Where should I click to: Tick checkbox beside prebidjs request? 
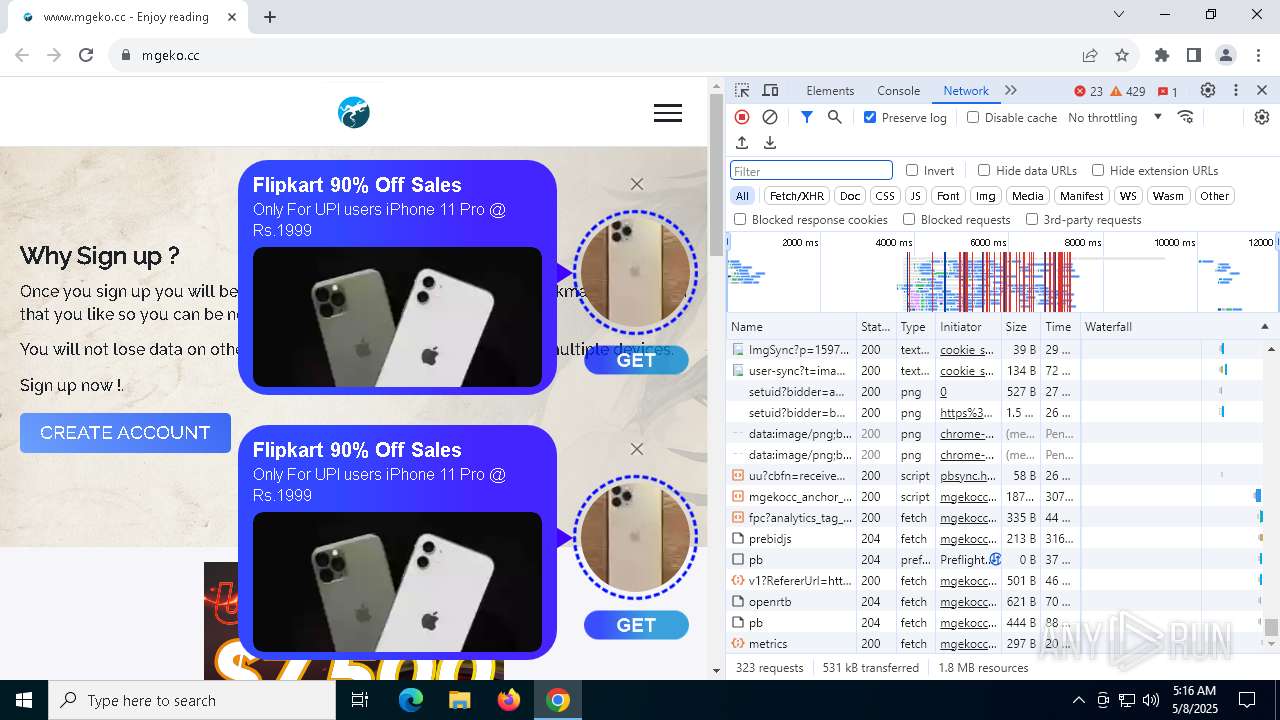point(738,539)
